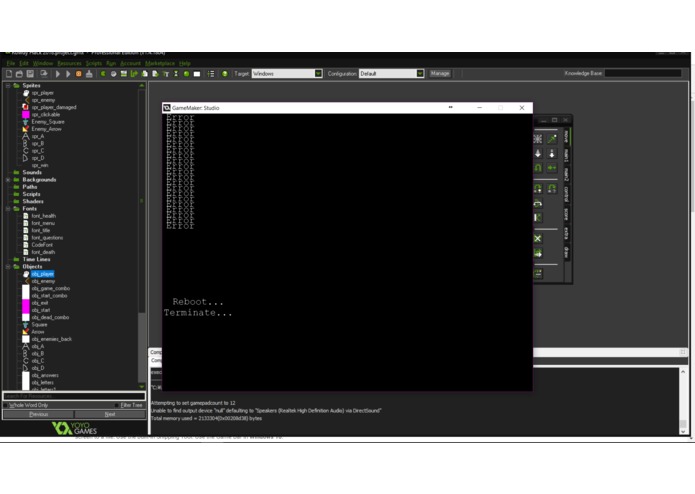The width and height of the screenshot is (695, 494).
Task: Open the Configuration dropdown
Action: coord(420,74)
